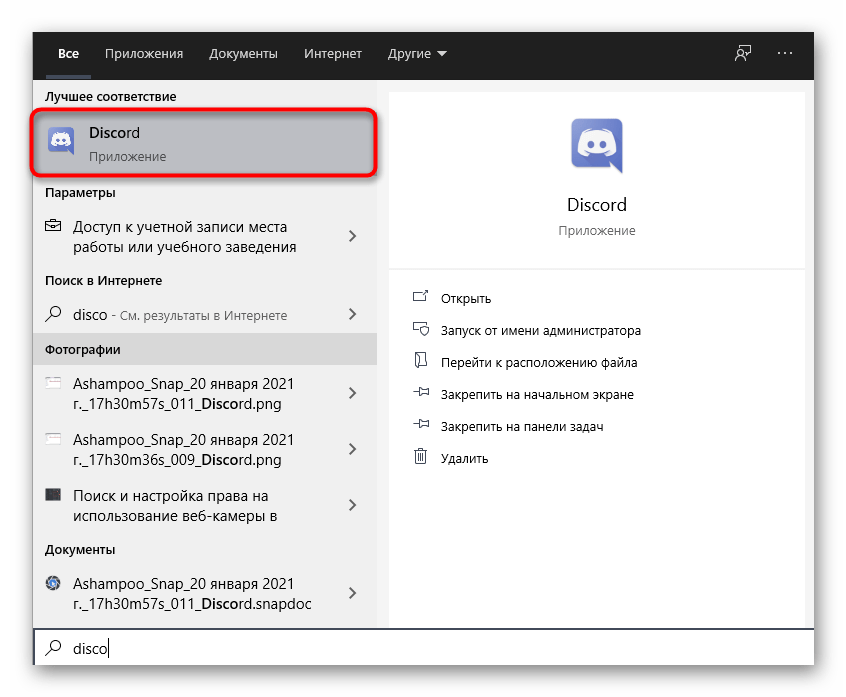Expand arrow for work account access setting
Image resolution: width=846 pixels, height=697 pixels.
tap(352, 237)
